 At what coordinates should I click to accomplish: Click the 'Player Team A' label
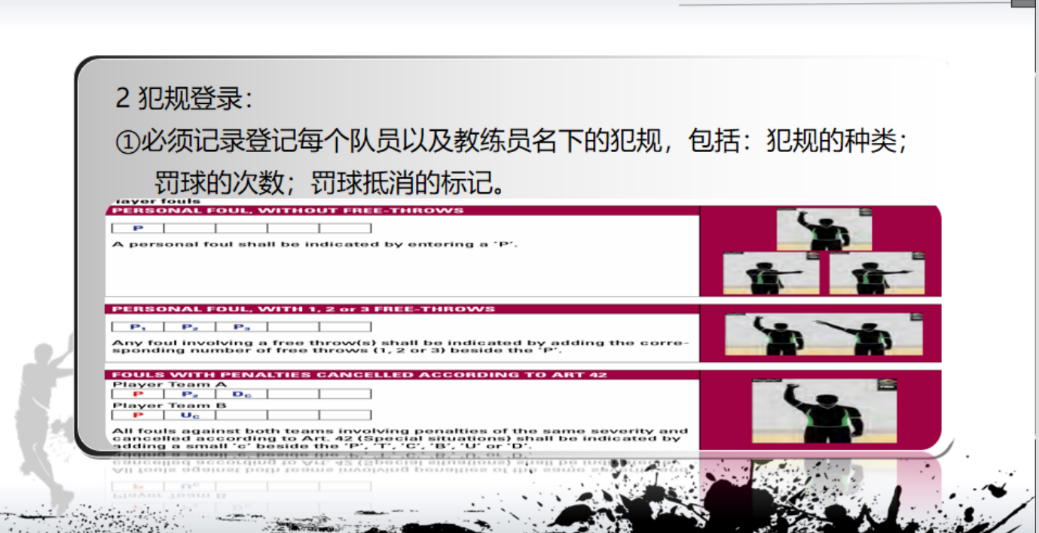[x=154, y=384]
